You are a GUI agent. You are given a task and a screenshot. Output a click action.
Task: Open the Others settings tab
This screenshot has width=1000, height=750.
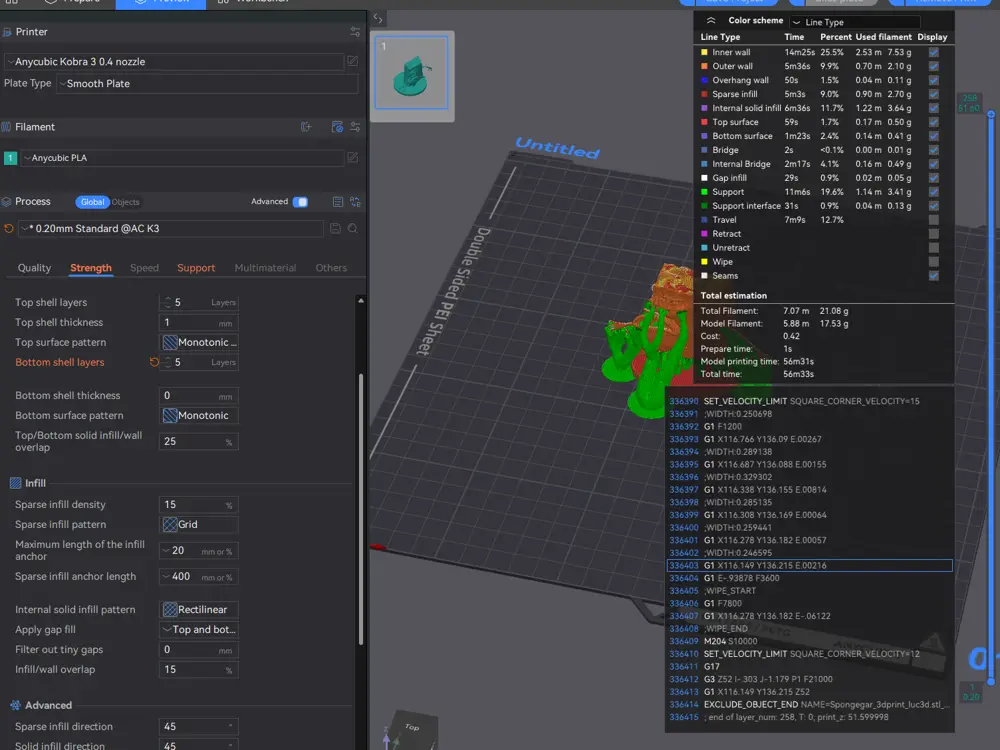pos(331,268)
